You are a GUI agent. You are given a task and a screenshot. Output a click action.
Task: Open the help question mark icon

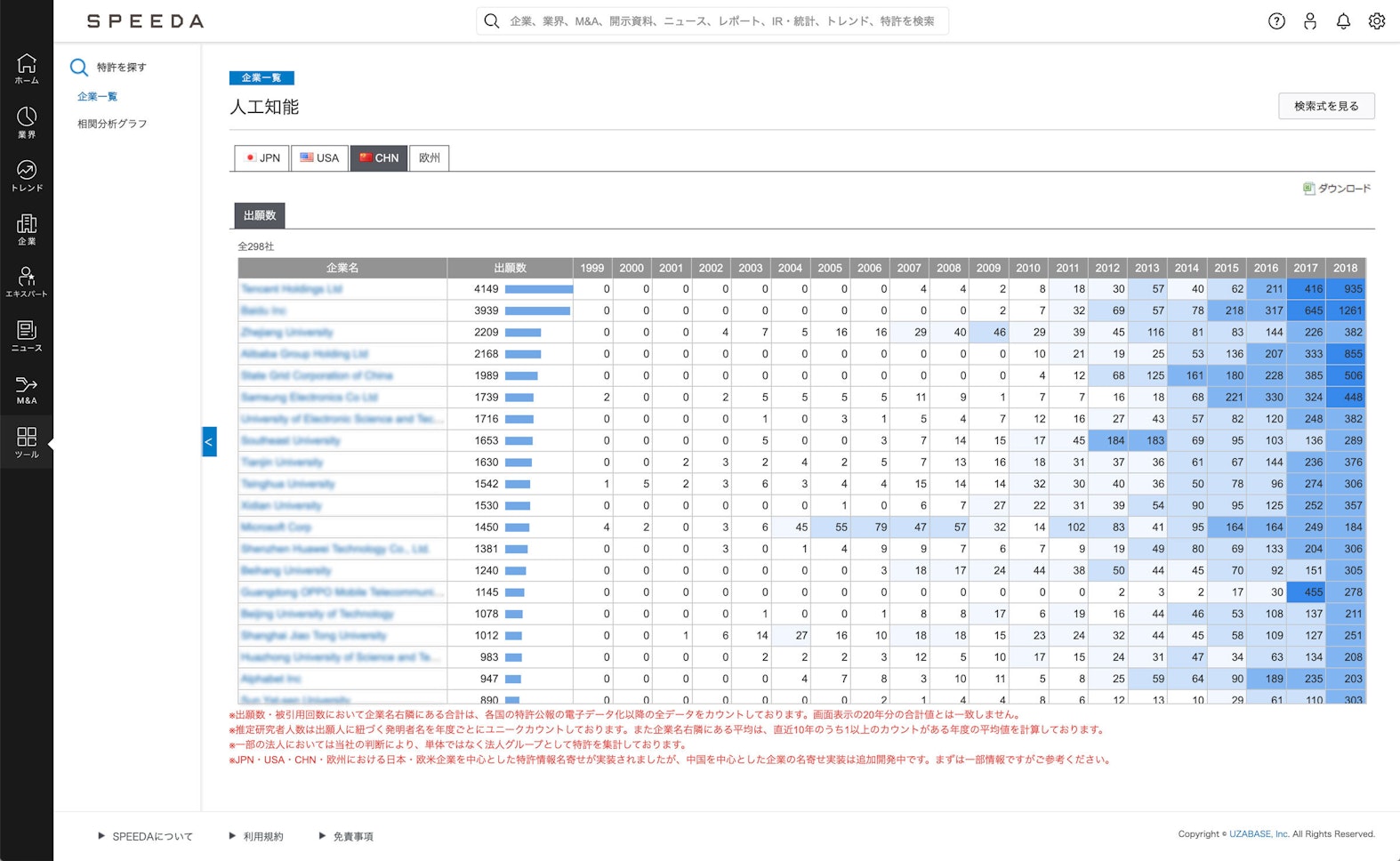tap(1276, 21)
